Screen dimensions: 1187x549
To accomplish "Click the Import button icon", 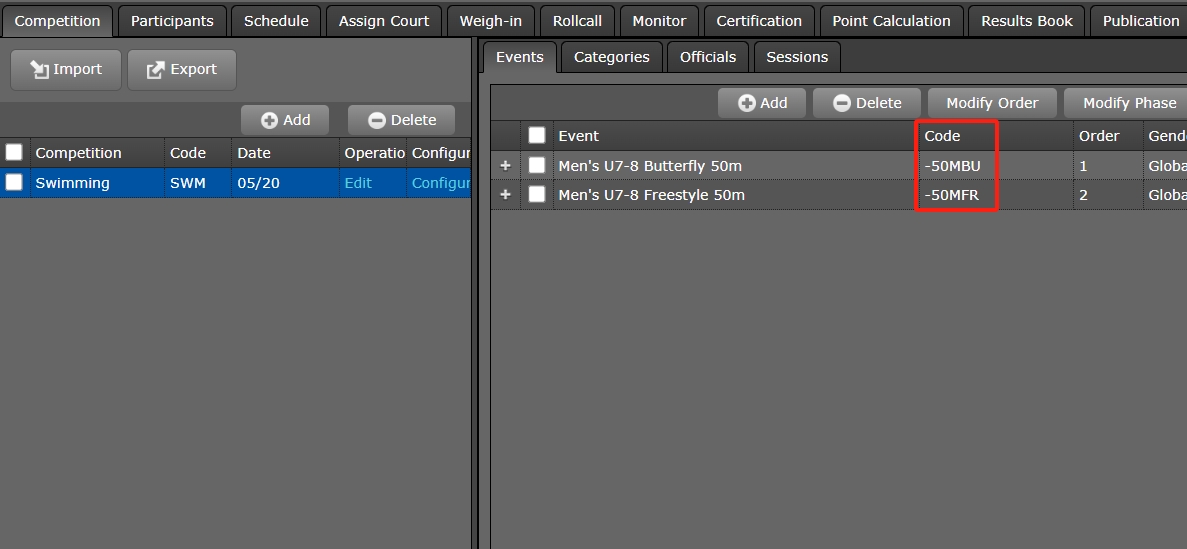I will [x=39, y=70].
